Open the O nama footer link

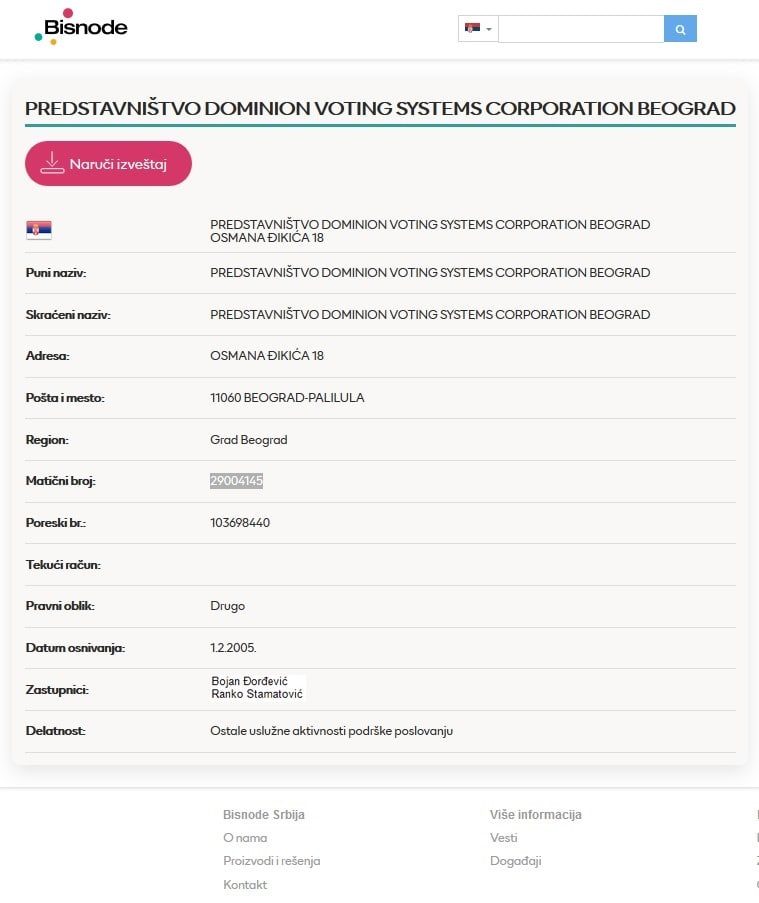pos(245,838)
